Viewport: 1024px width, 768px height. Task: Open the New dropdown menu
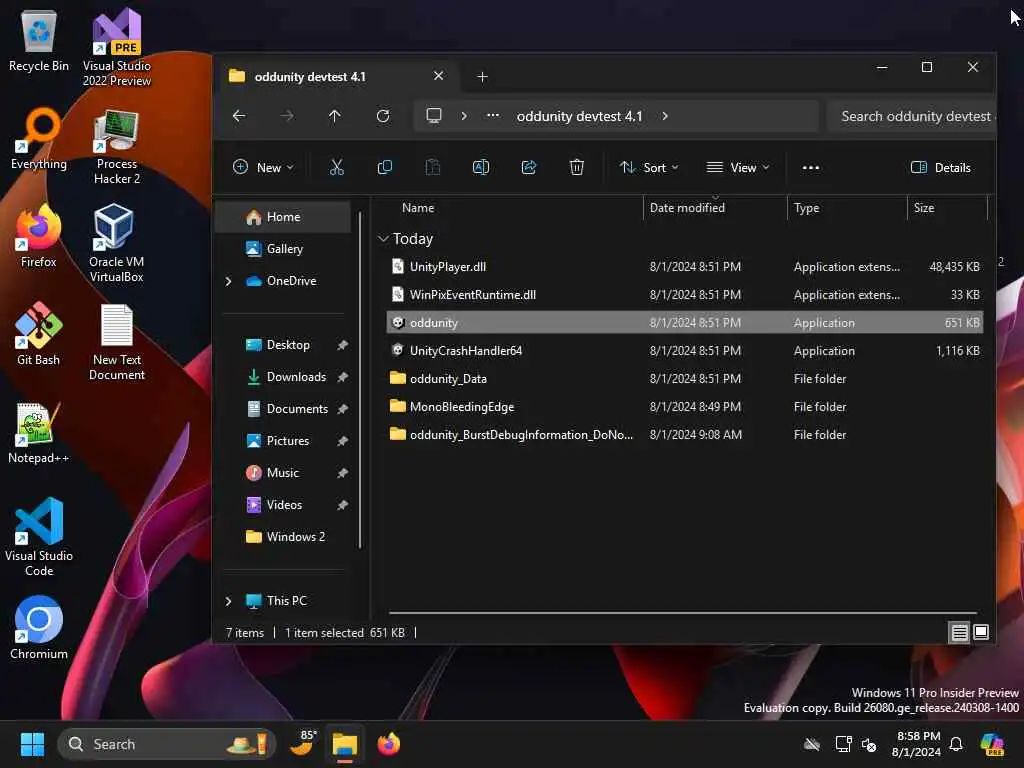click(263, 168)
